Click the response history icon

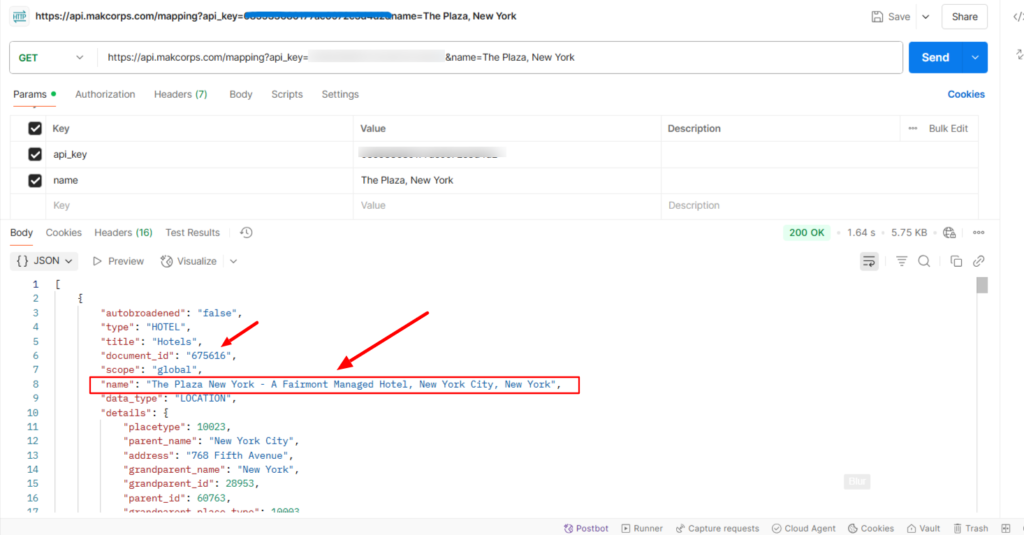[246, 233]
